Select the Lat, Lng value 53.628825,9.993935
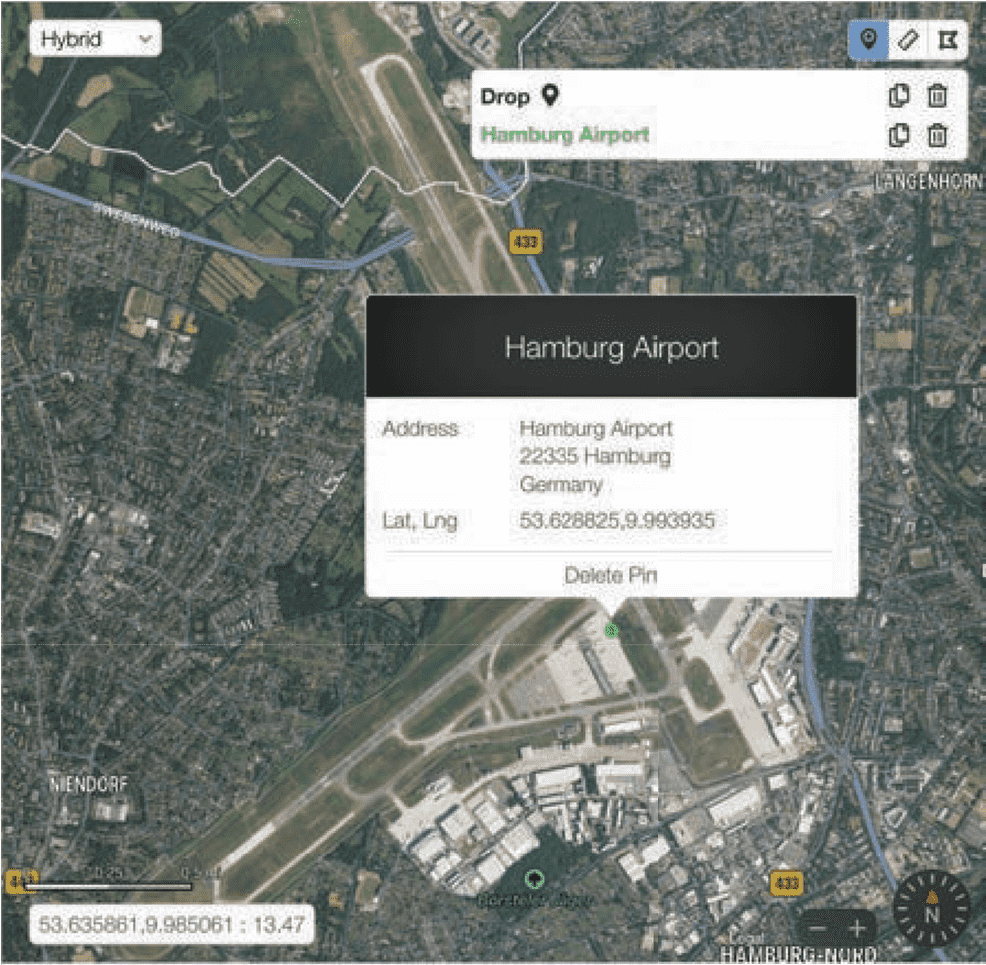The height and width of the screenshot is (965, 986). coord(617,521)
